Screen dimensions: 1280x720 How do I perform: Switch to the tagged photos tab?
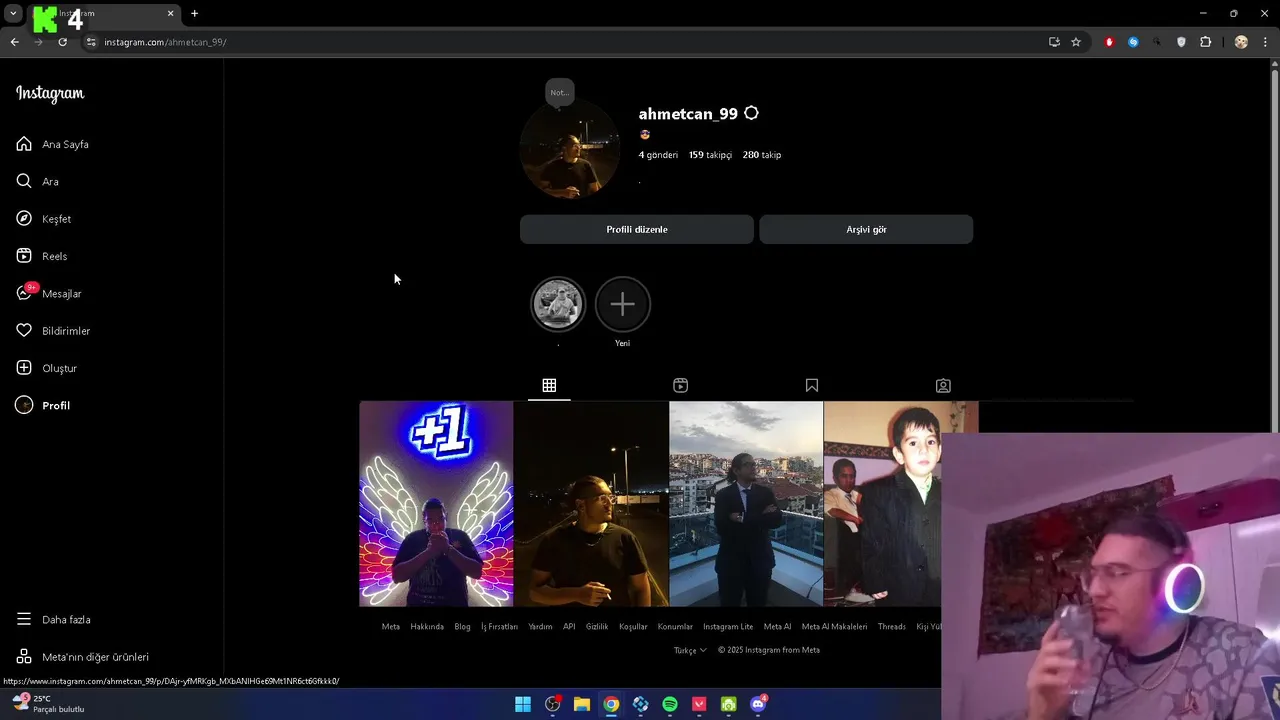[943, 385]
